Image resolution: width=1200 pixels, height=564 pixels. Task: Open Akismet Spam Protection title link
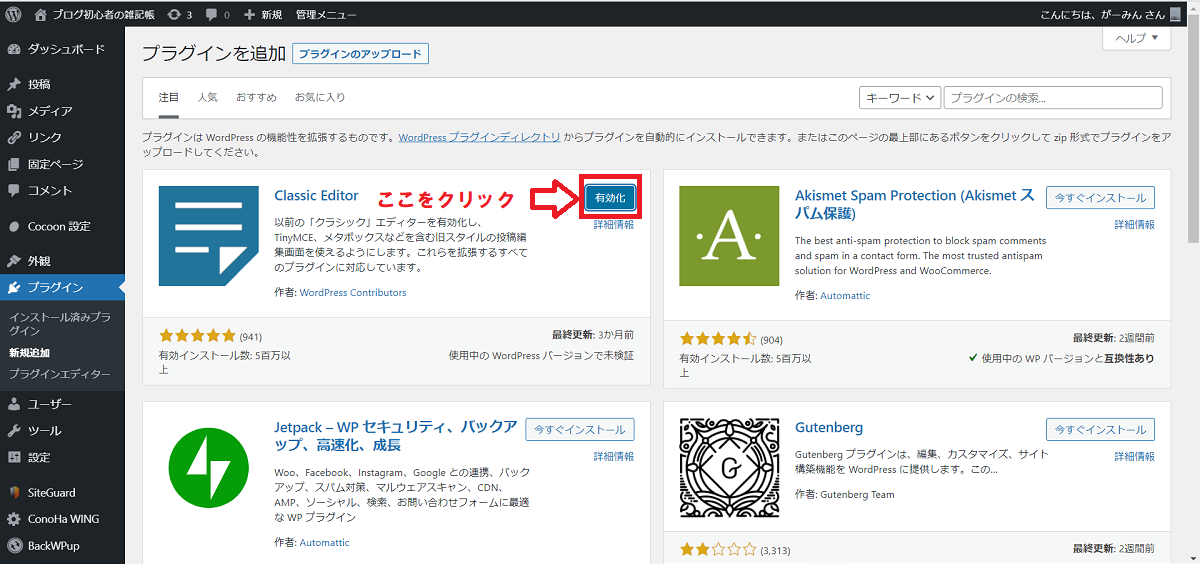(x=914, y=204)
